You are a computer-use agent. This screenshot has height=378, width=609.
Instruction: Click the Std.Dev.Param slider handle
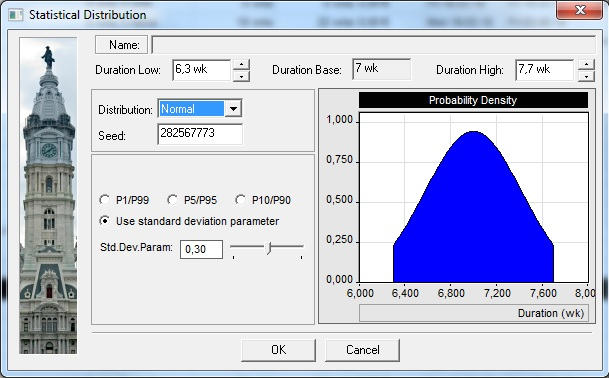point(268,247)
